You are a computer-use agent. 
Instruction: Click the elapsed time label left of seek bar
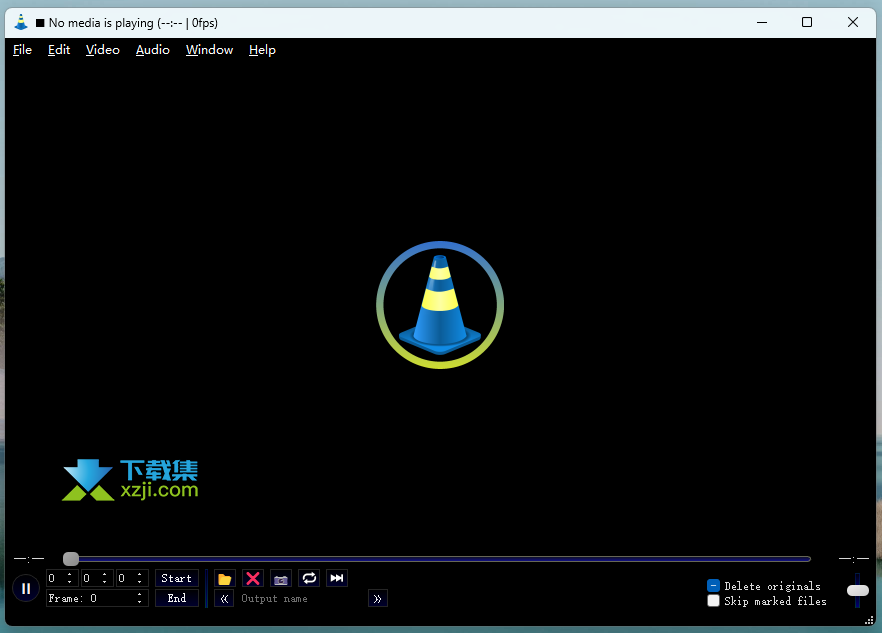click(x=29, y=559)
